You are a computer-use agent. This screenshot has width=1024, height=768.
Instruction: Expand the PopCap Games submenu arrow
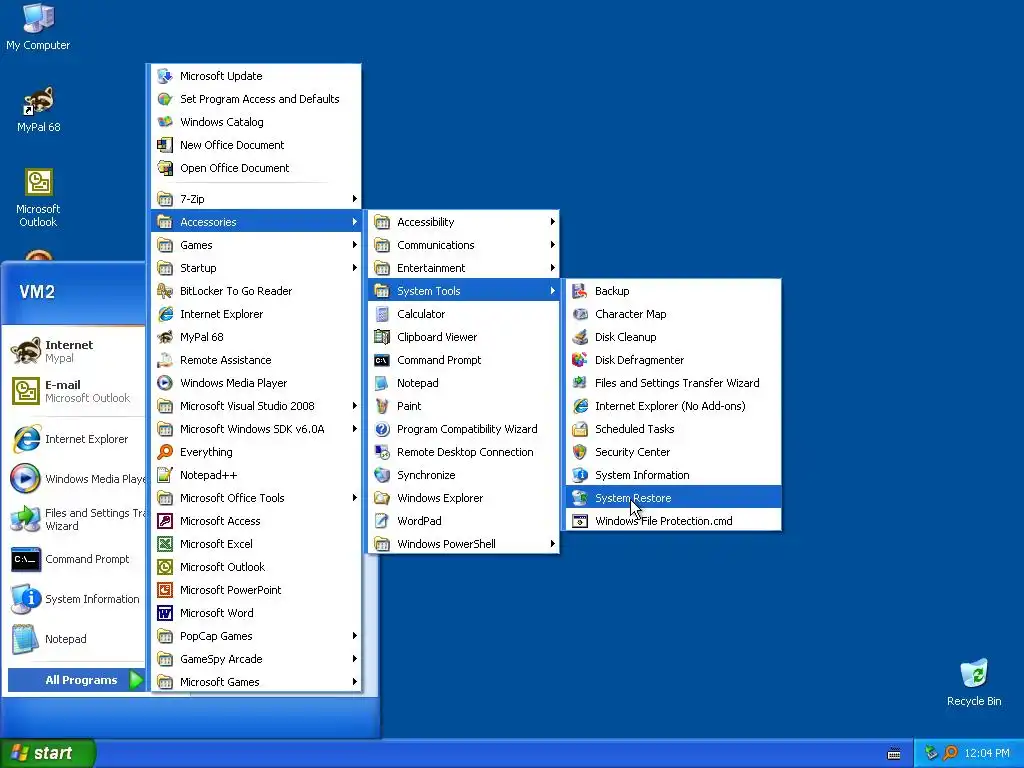[x=355, y=636]
